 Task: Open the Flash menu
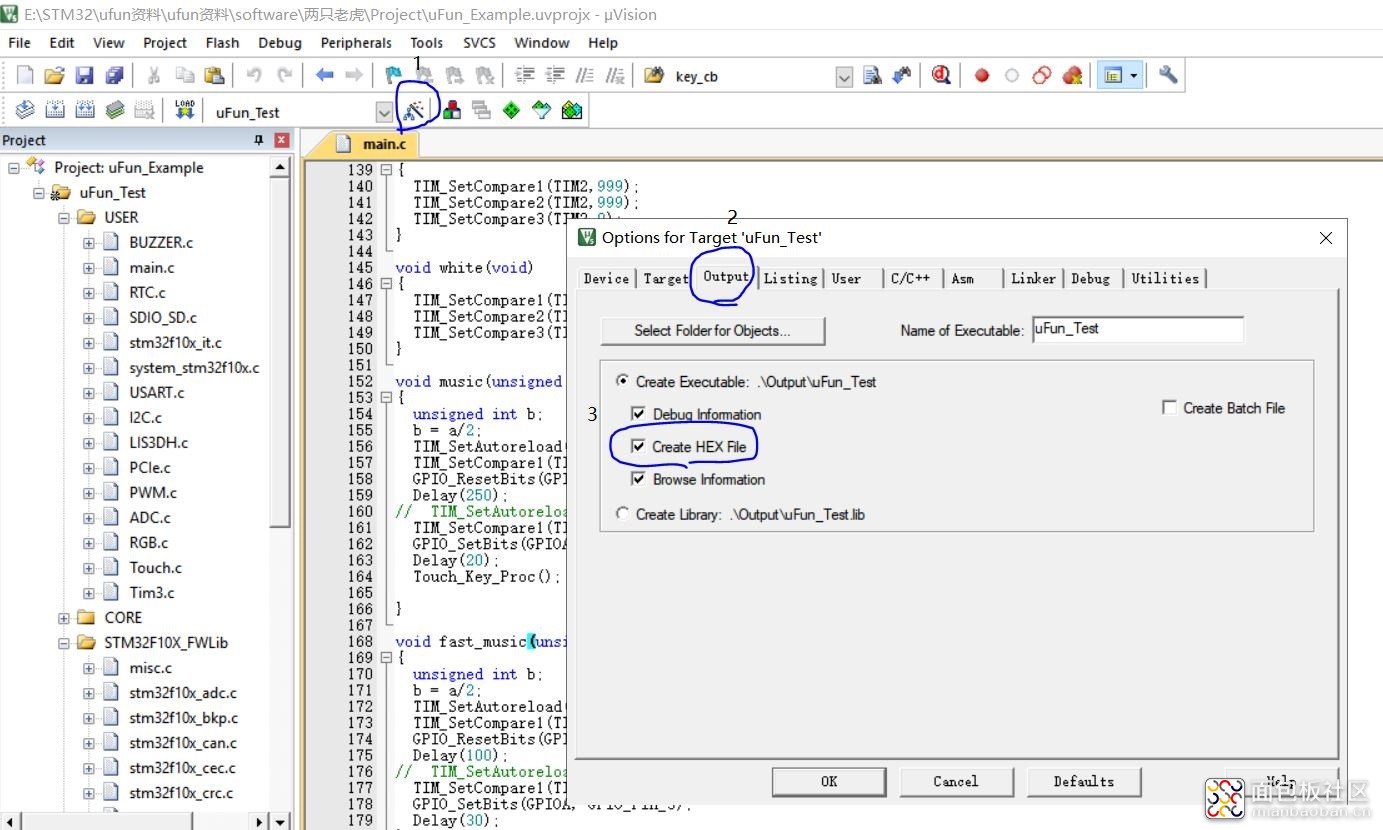coord(222,43)
